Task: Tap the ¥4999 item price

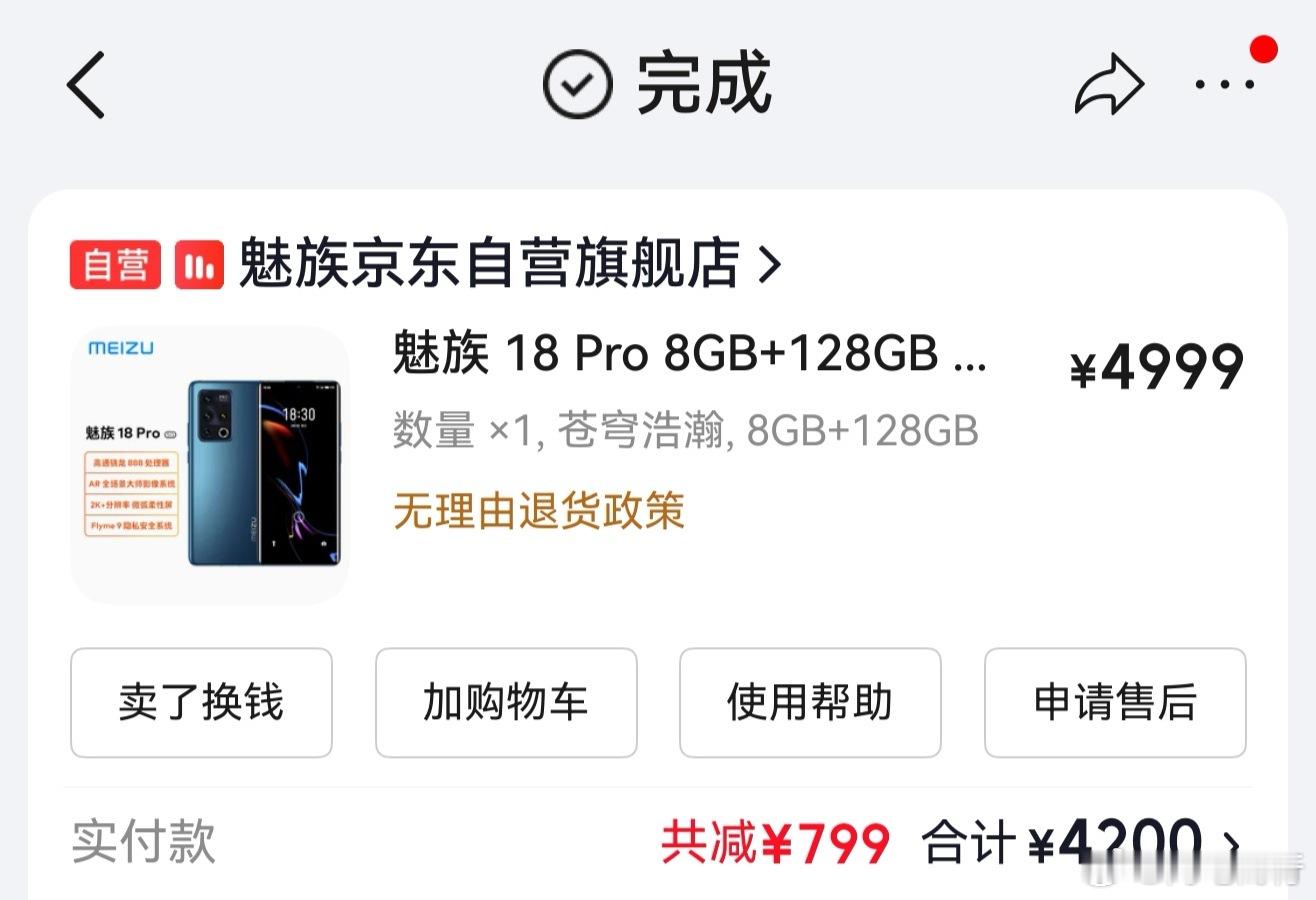Action: (x=1157, y=368)
